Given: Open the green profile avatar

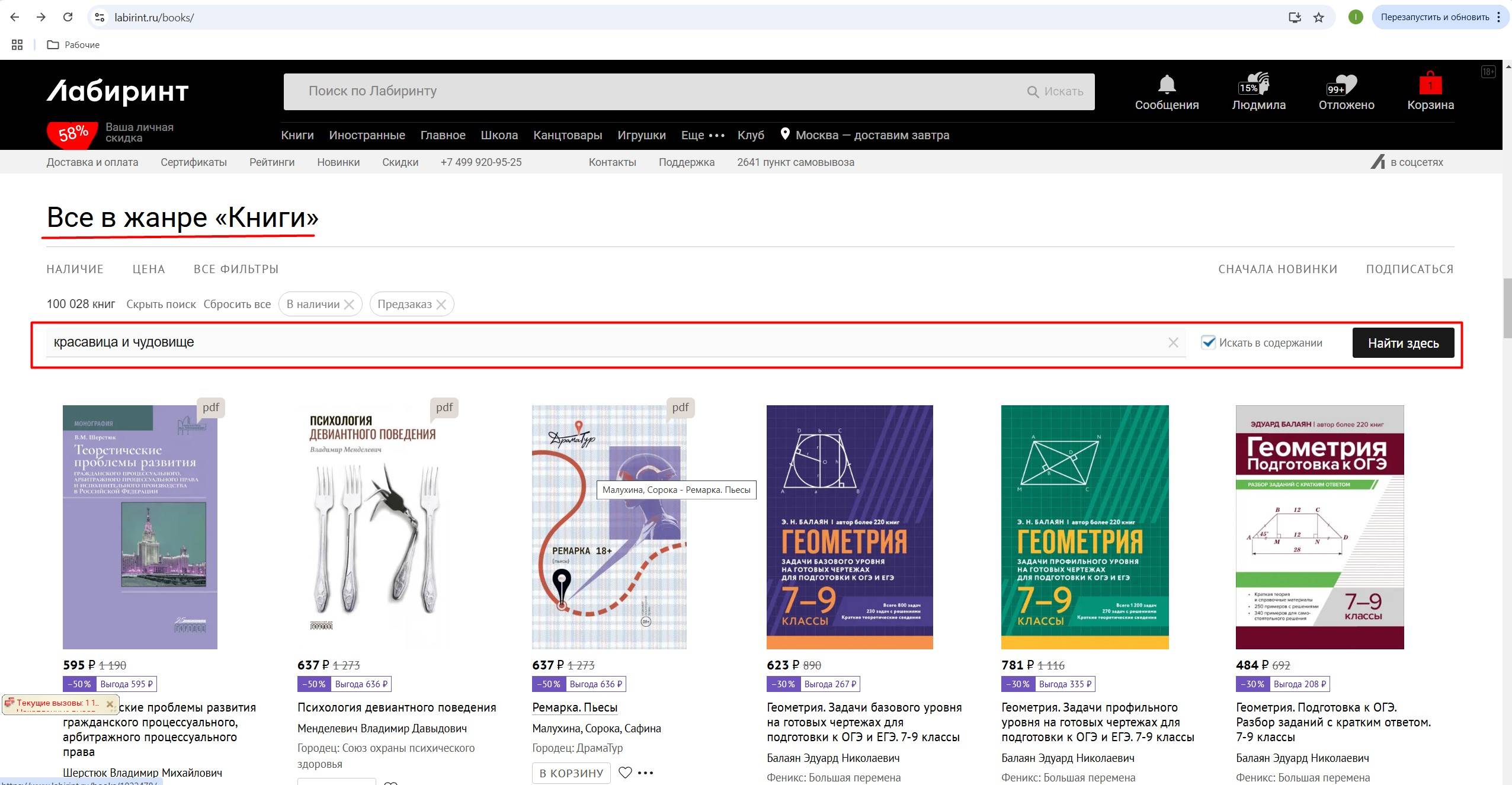Looking at the screenshot, I should pos(1356,17).
